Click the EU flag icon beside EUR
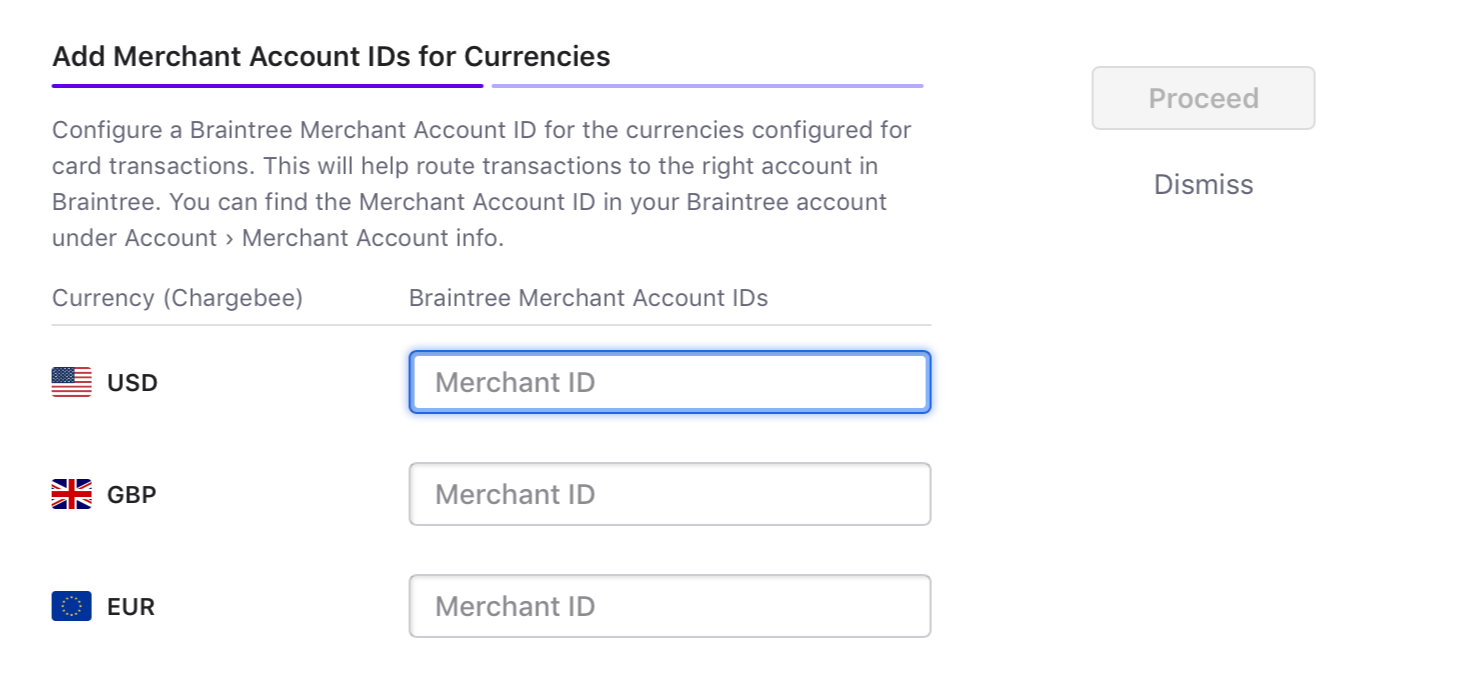Screen dimensions: 1458x698 71,606
